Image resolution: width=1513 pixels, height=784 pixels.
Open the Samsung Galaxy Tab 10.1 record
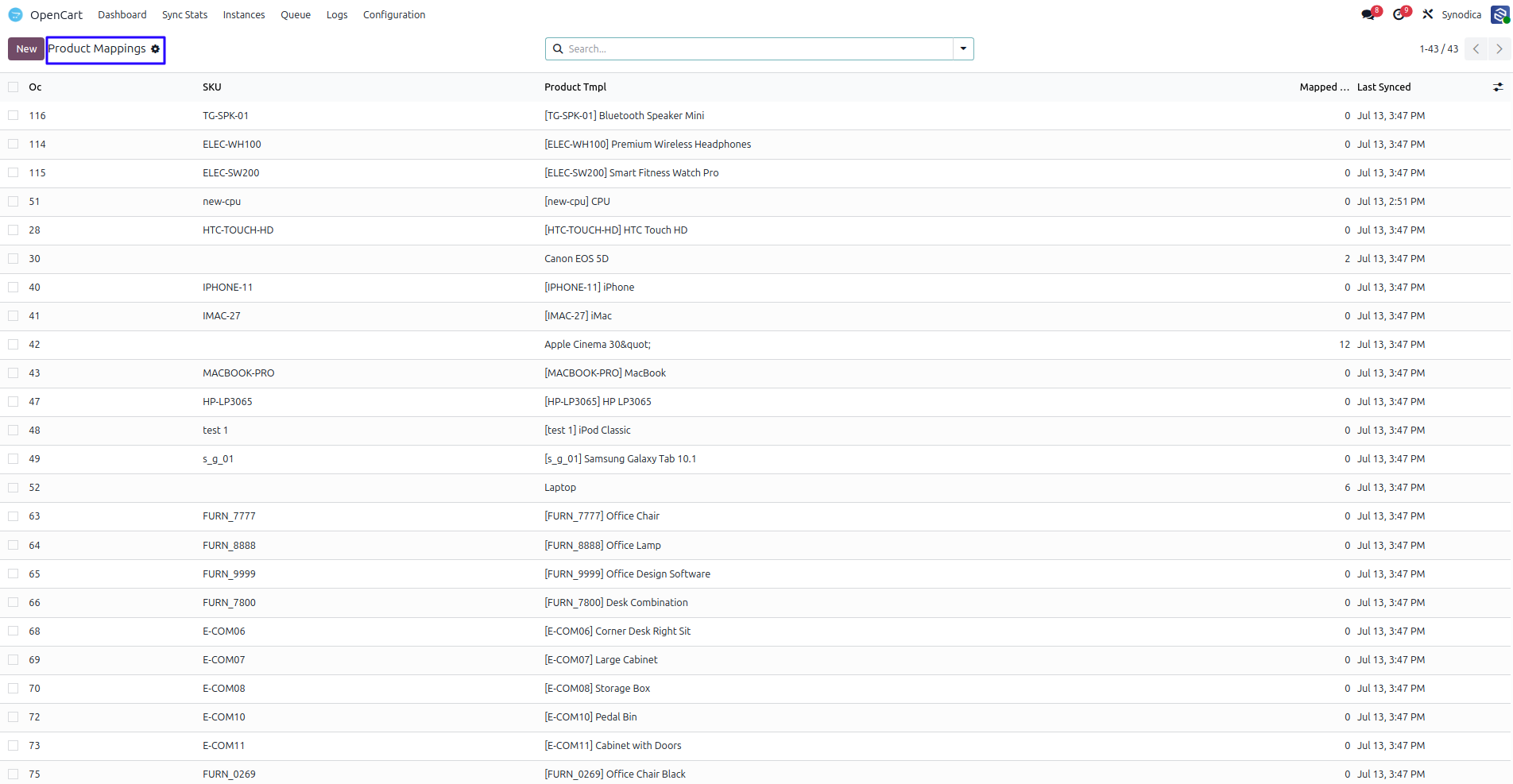click(621, 459)
